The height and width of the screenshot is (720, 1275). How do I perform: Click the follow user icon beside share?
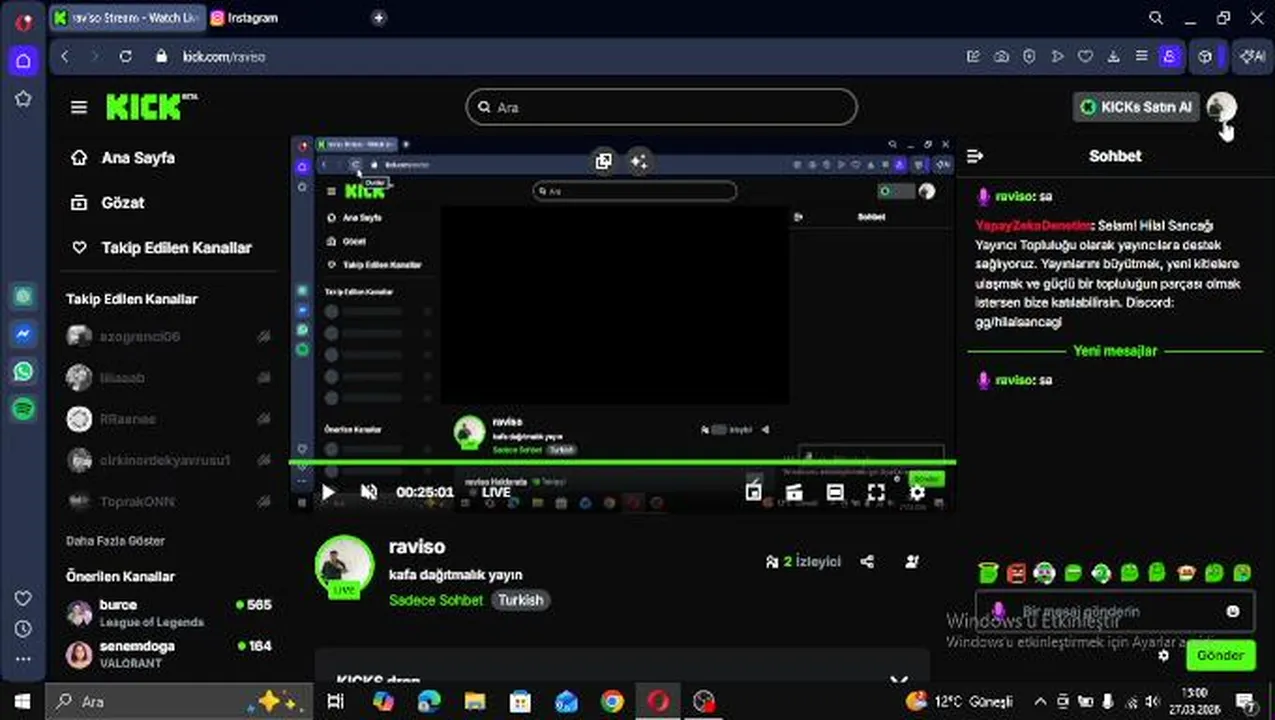click(x=911, y=562)
